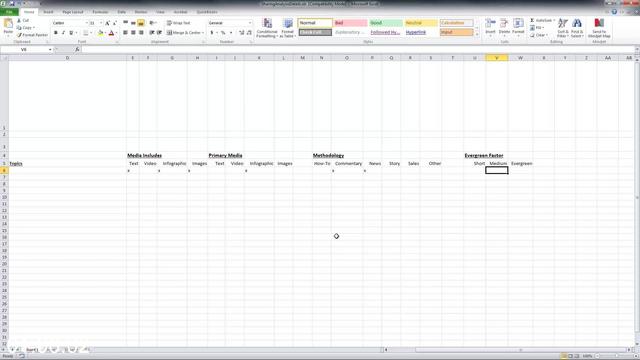Open the Clear dropdown
640x360 pixels.
(x=539, y=35)
